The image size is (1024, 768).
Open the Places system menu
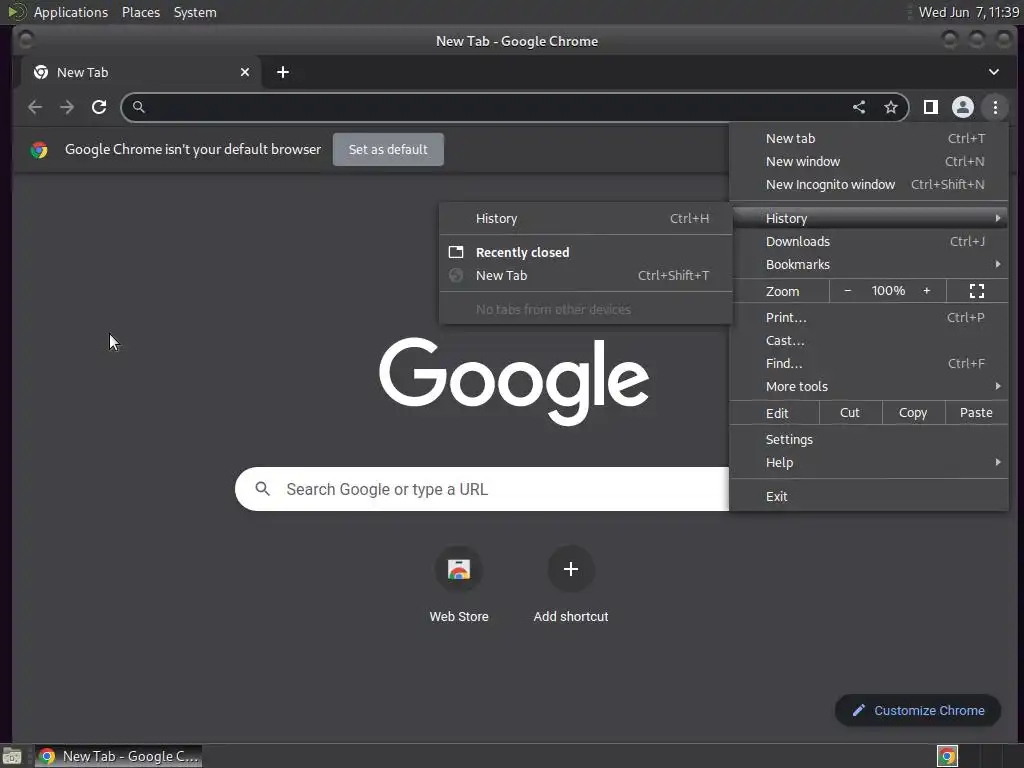[x=141, y=12]
